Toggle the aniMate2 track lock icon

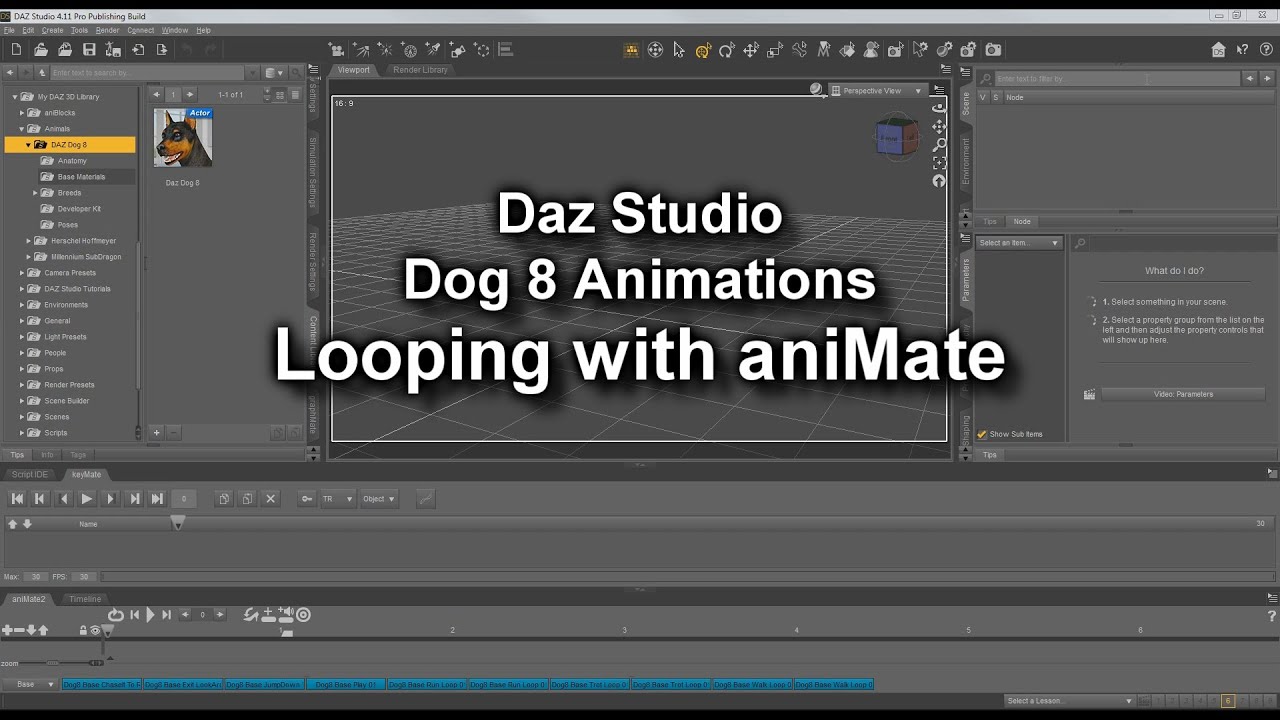click(84, 630)
